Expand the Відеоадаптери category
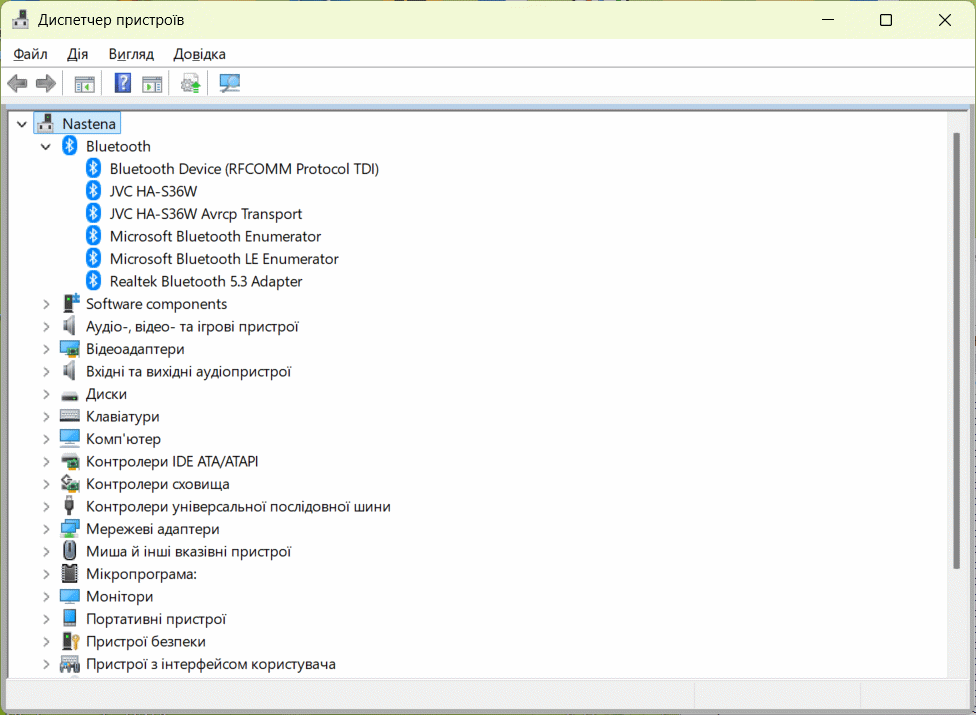 coord(45,349)
